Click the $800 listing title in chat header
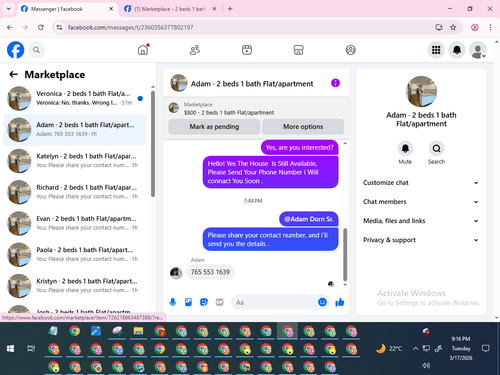 [x=229, y=113]
